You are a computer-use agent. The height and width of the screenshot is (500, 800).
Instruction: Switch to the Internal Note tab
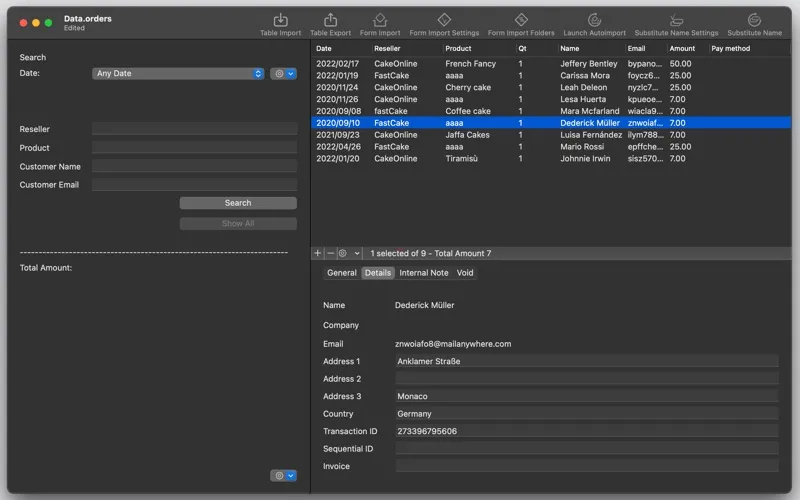[424, 273]
